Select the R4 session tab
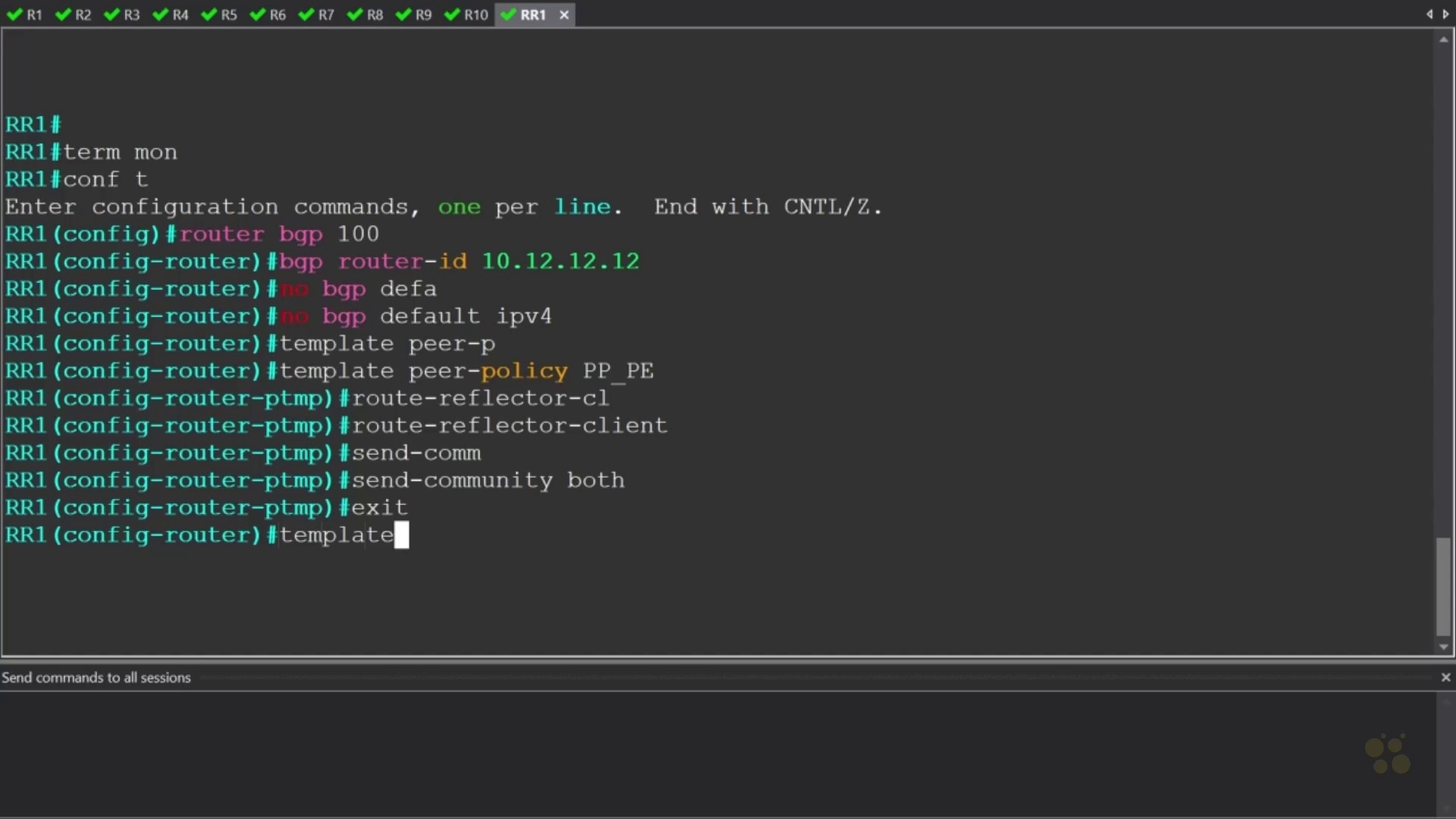 click(171, 14)
